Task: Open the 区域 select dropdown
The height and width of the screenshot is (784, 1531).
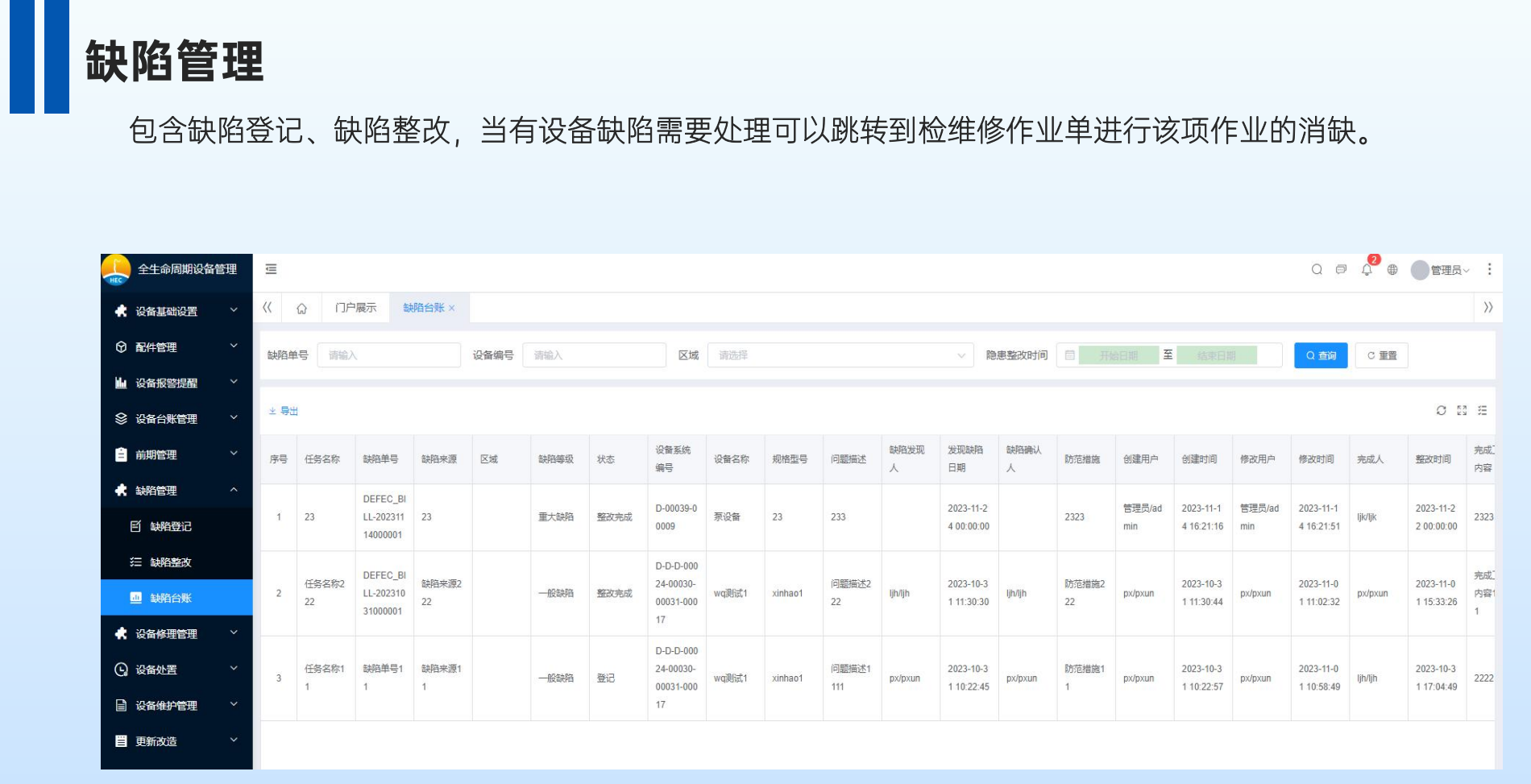Action: point(840,355)
